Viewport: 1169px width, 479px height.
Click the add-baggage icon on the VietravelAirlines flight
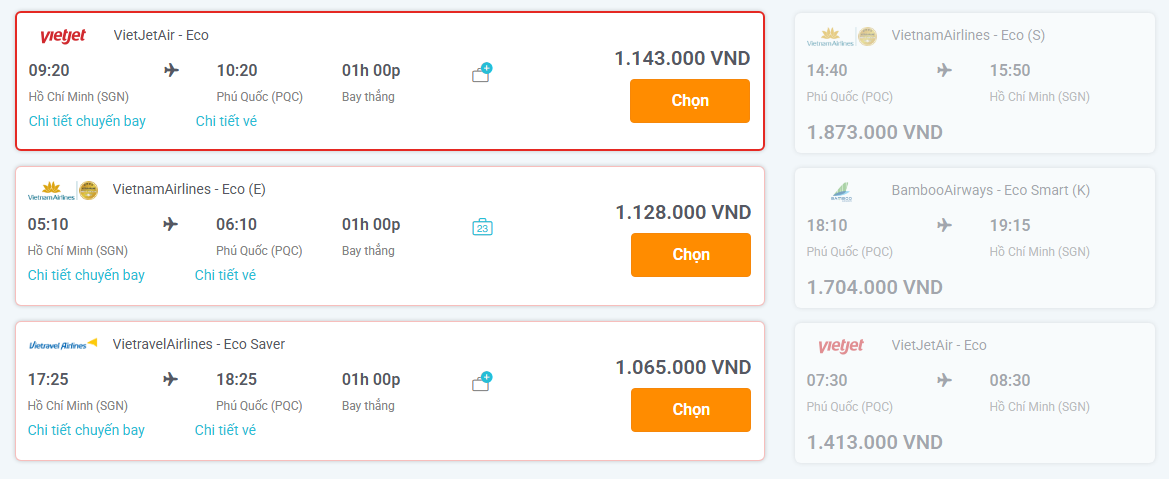tap(482, 382)
